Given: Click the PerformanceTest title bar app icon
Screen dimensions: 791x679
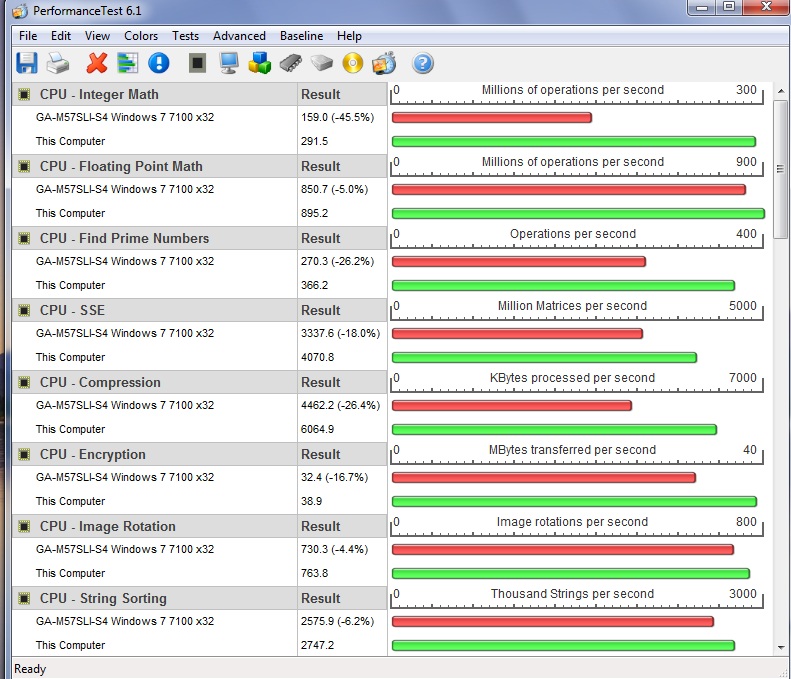Looking at the screenshot, I should click(x=20, y=11).
